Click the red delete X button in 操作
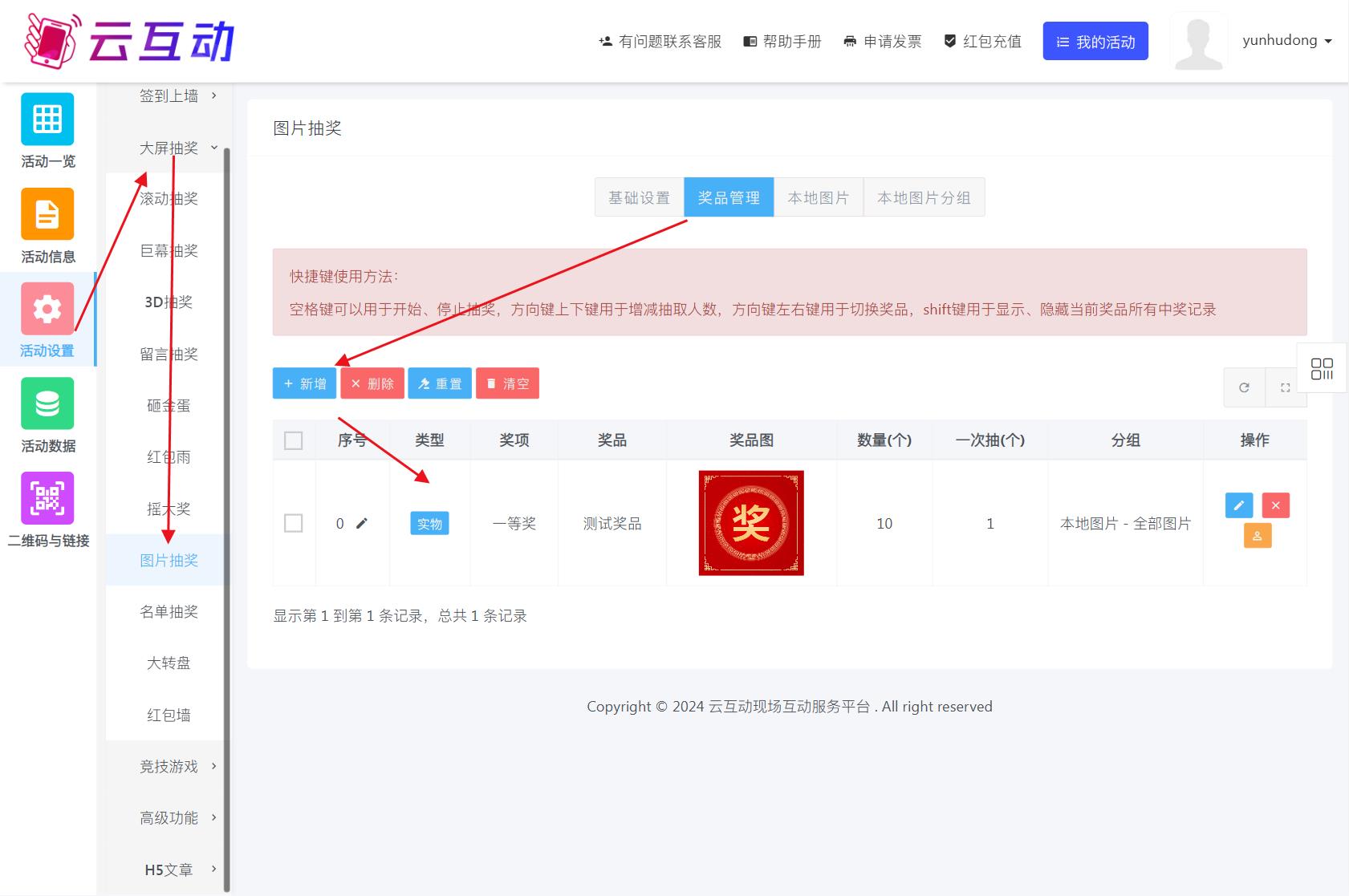This screenshot has height=896, width=1349. [x=1275, y=505]
